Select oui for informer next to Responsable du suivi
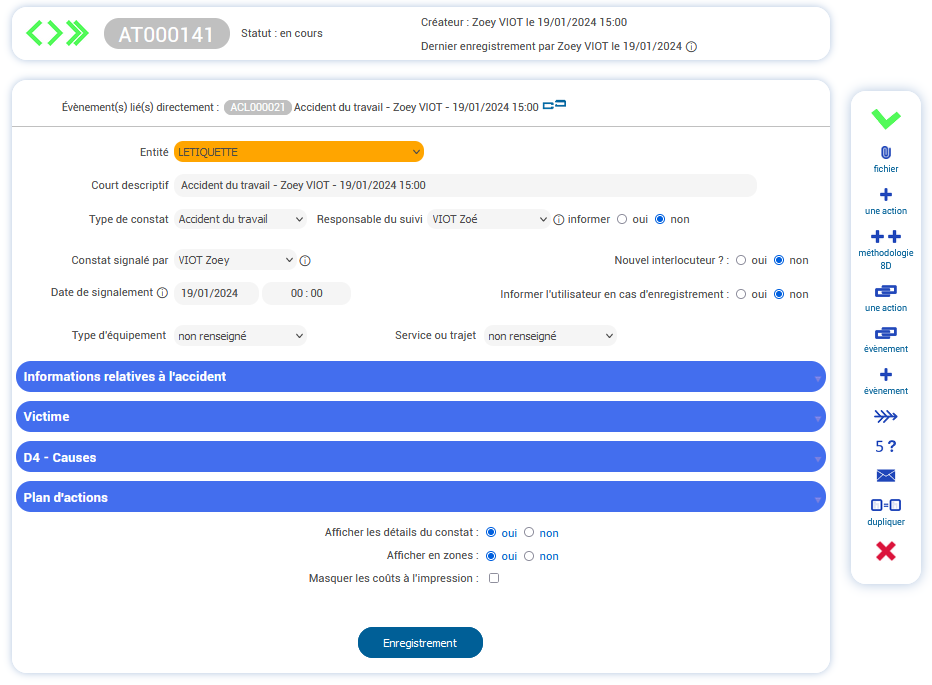 pos(621,219)
